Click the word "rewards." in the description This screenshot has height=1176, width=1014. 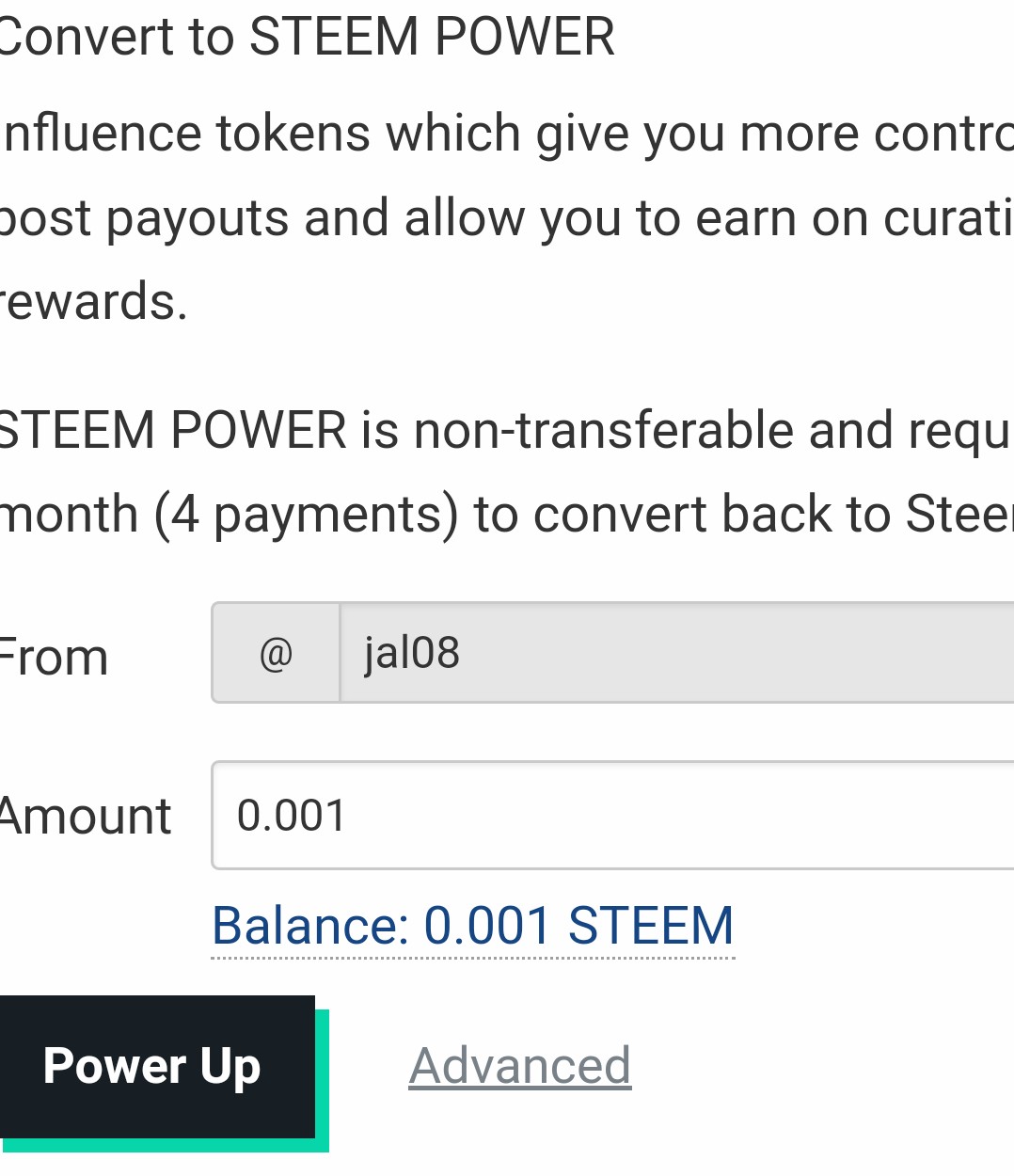pos(94,302)
